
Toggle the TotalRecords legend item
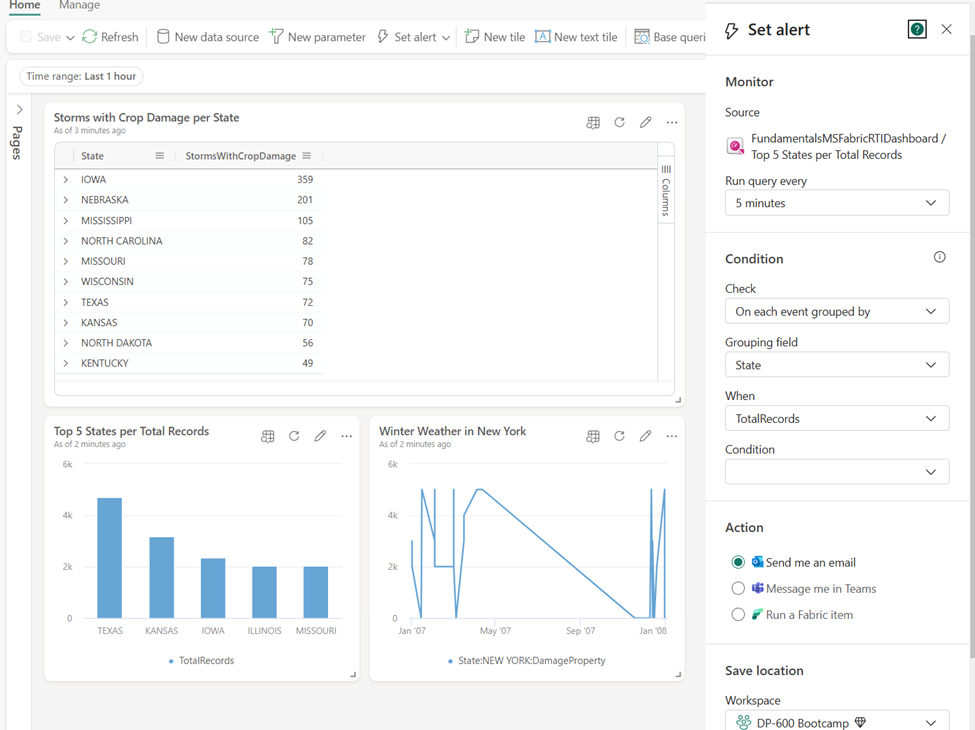(201, 660)
